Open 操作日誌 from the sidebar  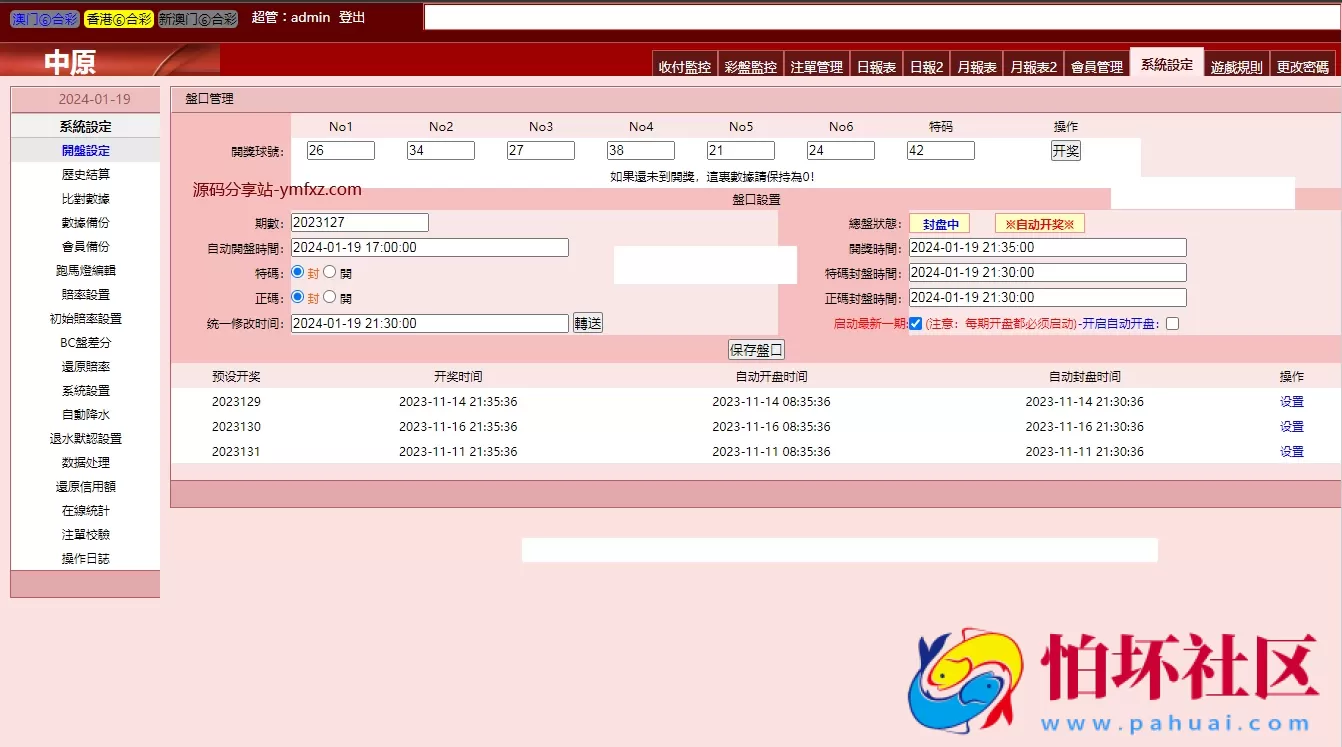click(85, 558)
